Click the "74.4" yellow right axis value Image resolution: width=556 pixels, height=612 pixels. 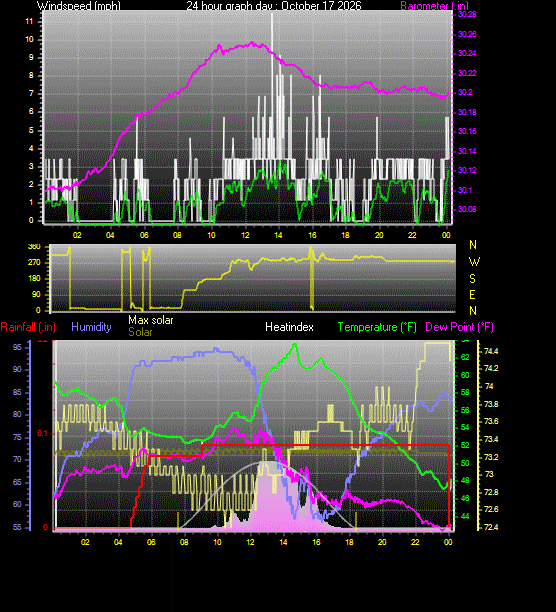pyautogui.click(x=491, y=352)
